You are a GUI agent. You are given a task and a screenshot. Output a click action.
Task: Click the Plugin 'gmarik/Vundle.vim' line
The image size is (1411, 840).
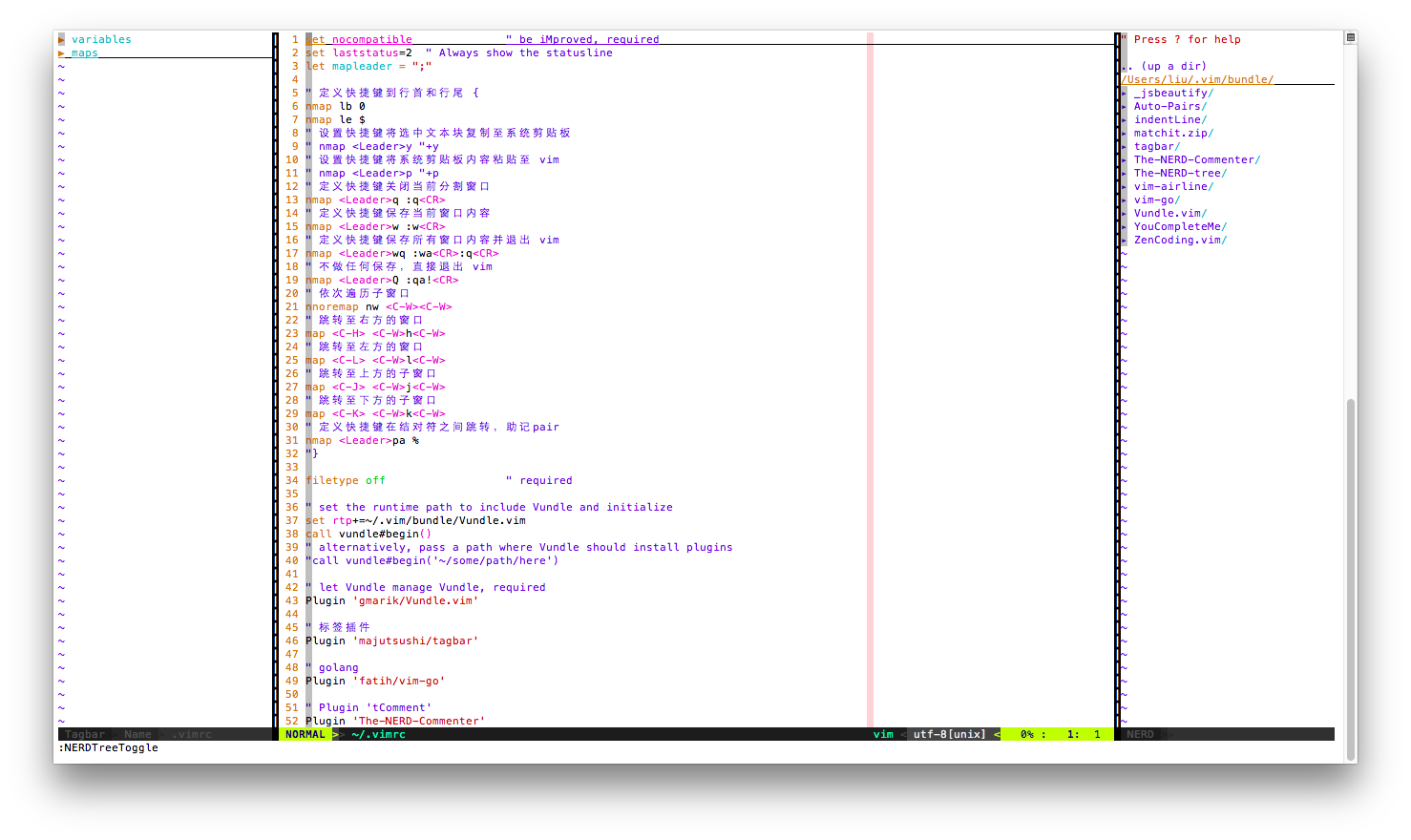coord(391,601)
